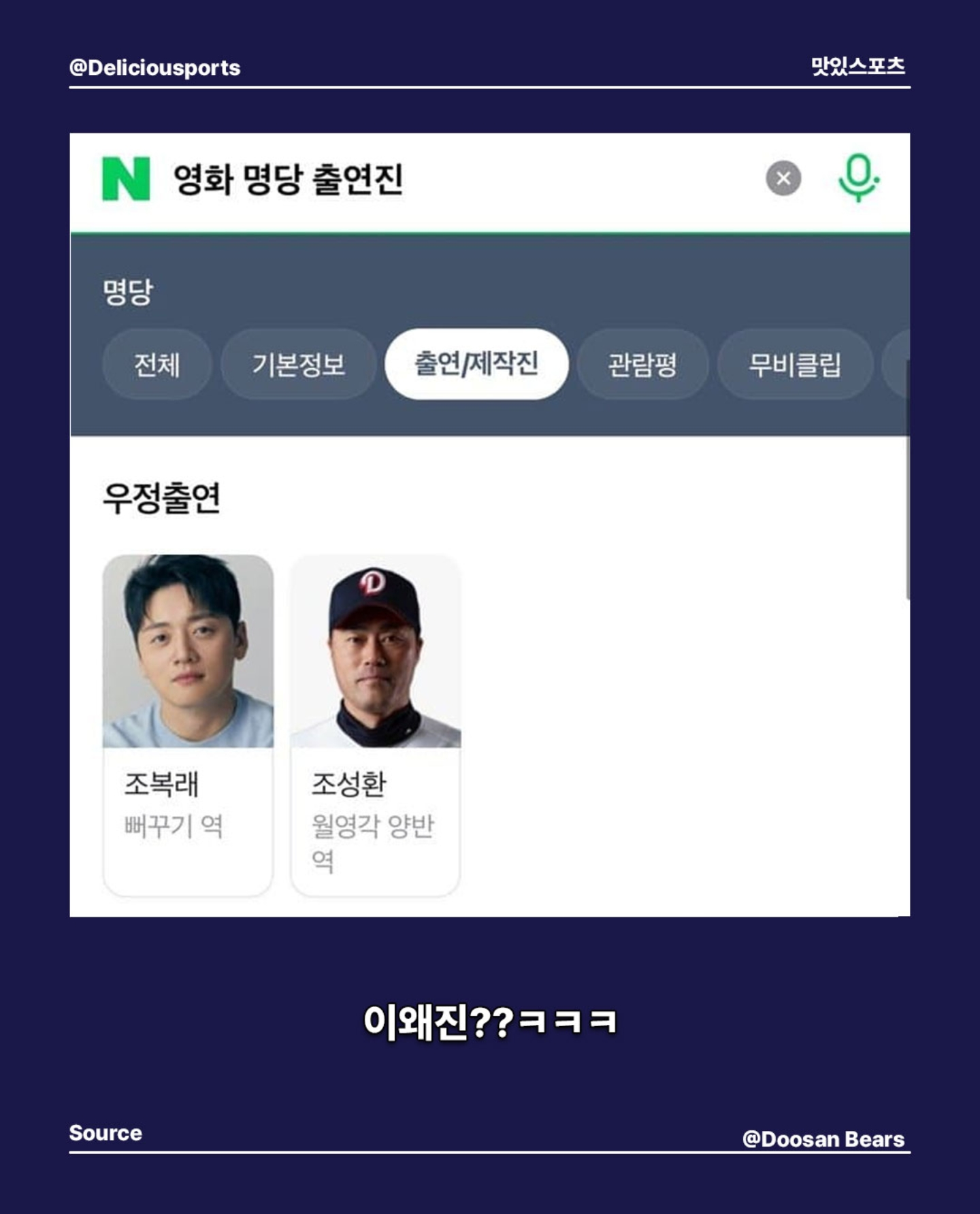Image resolution: width=980 pixels, height=1214 pixels.
Task: Click the 조성환 name link
Action: point(349,784)
